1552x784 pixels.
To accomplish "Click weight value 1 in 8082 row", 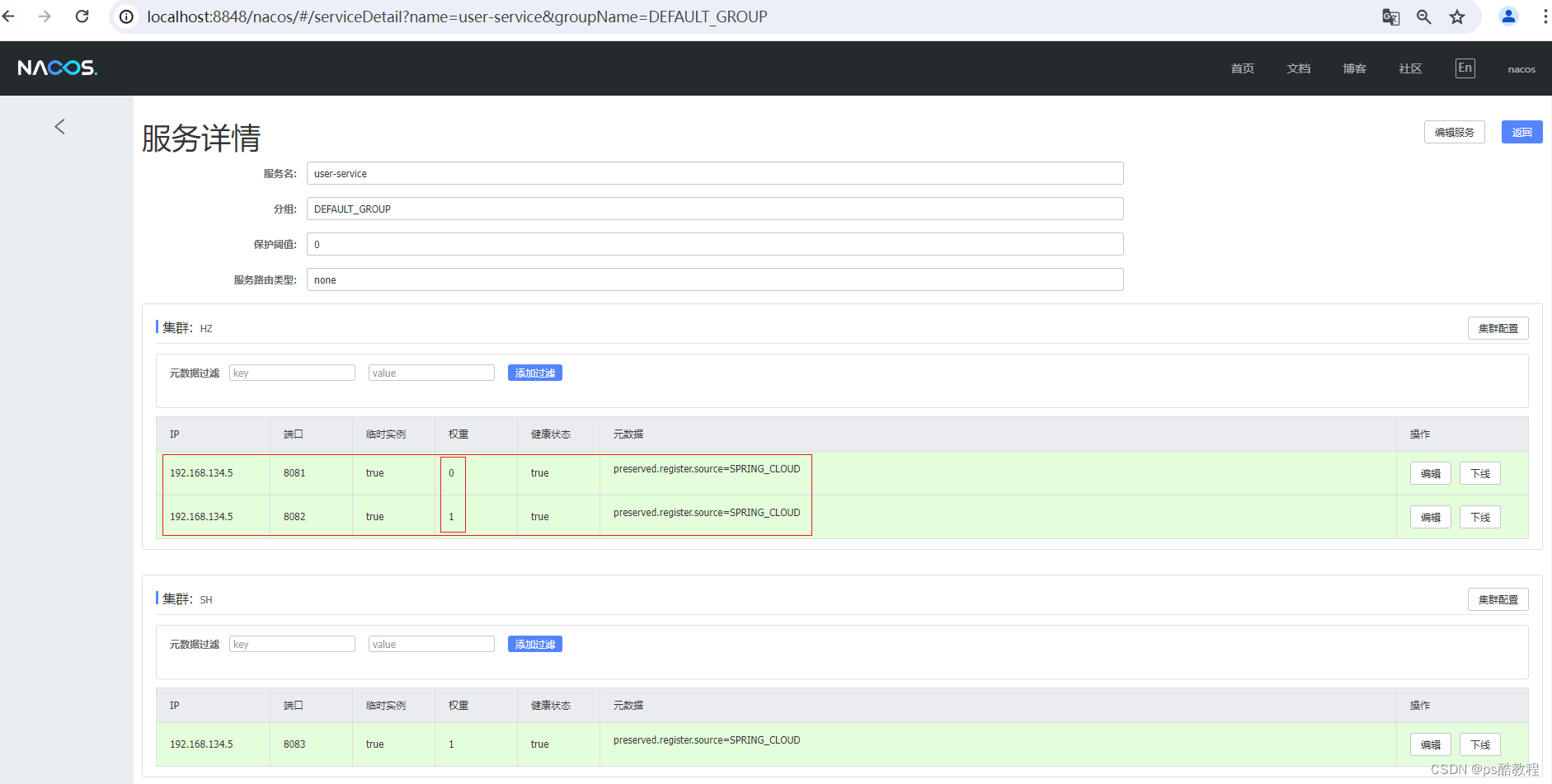I will [451, 517].
